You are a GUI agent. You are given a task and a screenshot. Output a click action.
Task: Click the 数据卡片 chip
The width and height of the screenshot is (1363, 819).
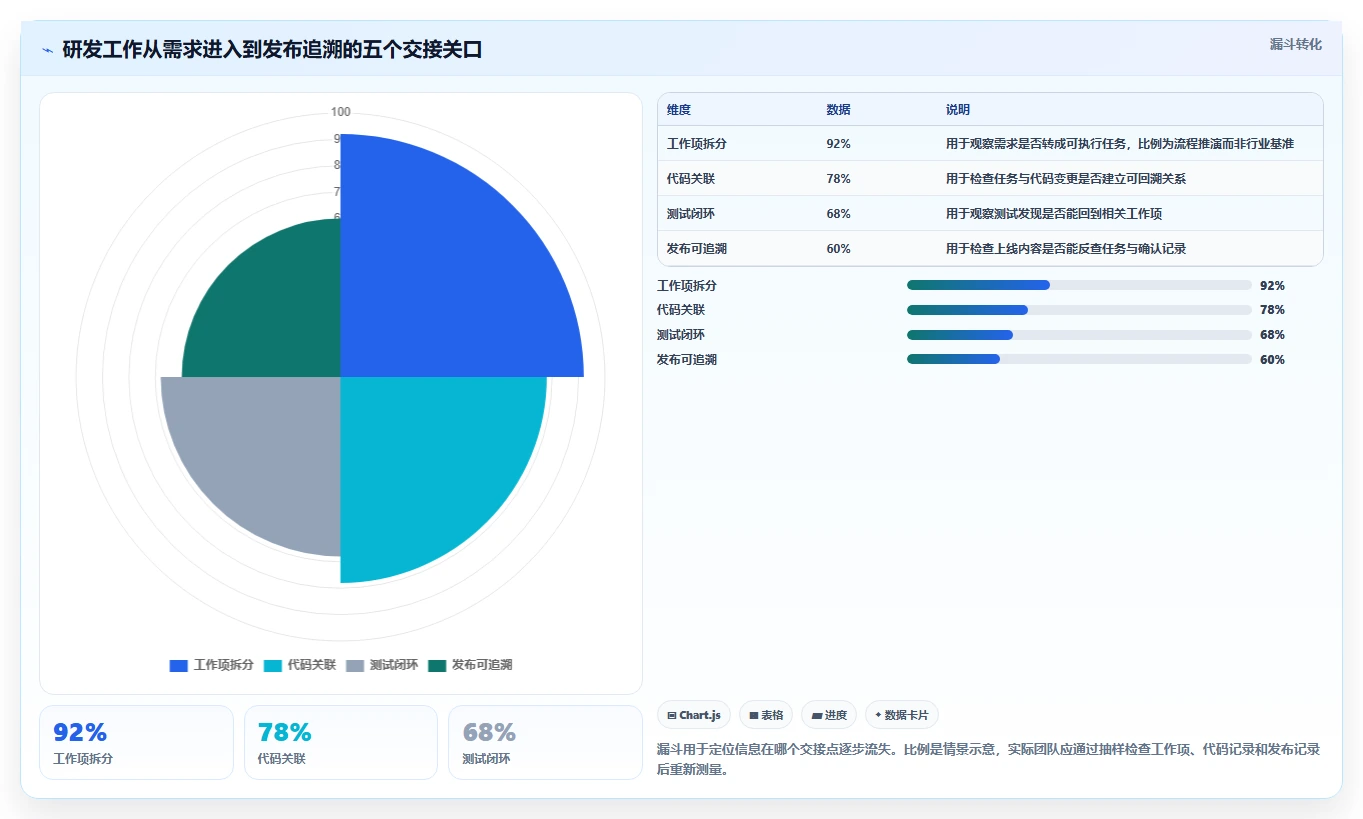click(x=902, y=715)
